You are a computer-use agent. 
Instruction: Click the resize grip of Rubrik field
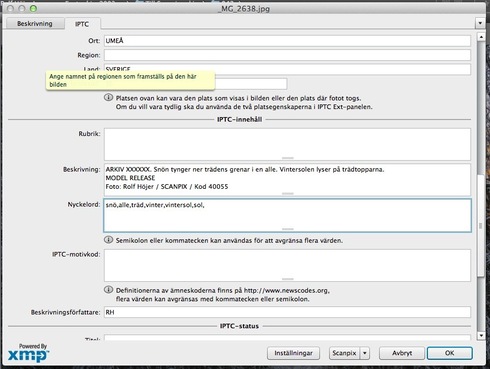coord(288,158)
